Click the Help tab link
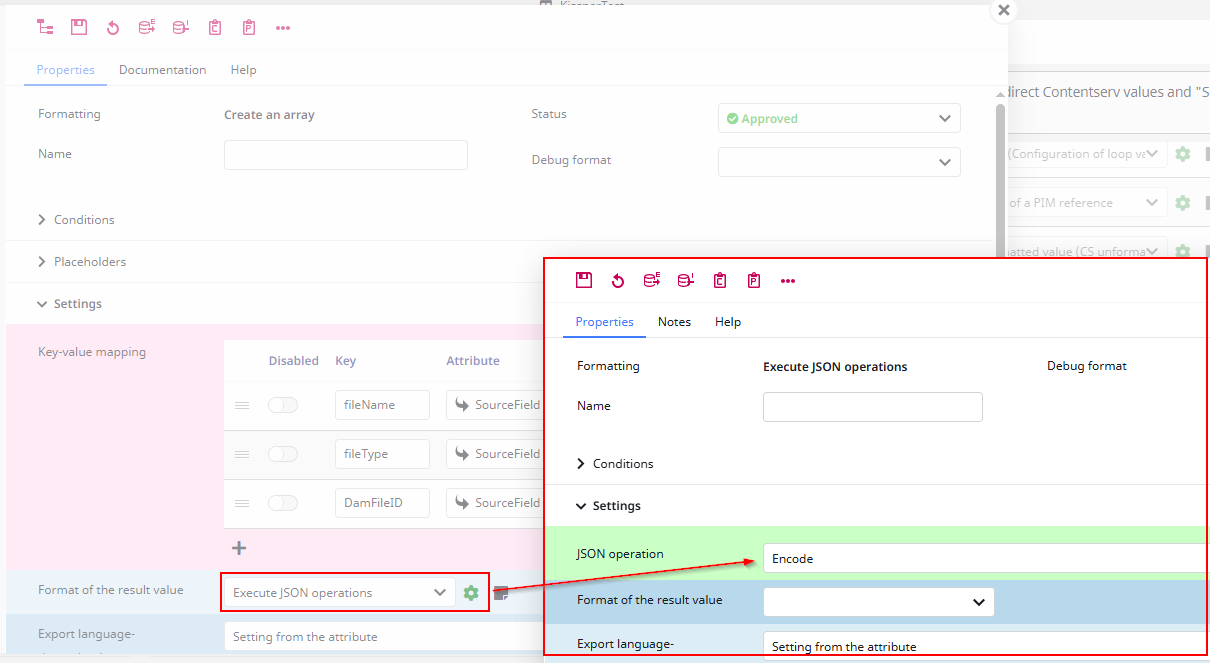This screenshot has width=1210, height=663. pos(243,69)
